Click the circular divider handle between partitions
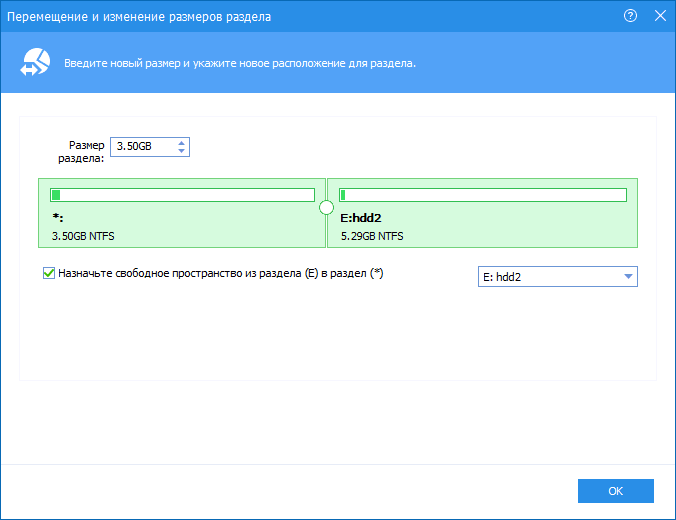Image resolution: width=676 pixels, height=520 pixels. coord(326,207)
